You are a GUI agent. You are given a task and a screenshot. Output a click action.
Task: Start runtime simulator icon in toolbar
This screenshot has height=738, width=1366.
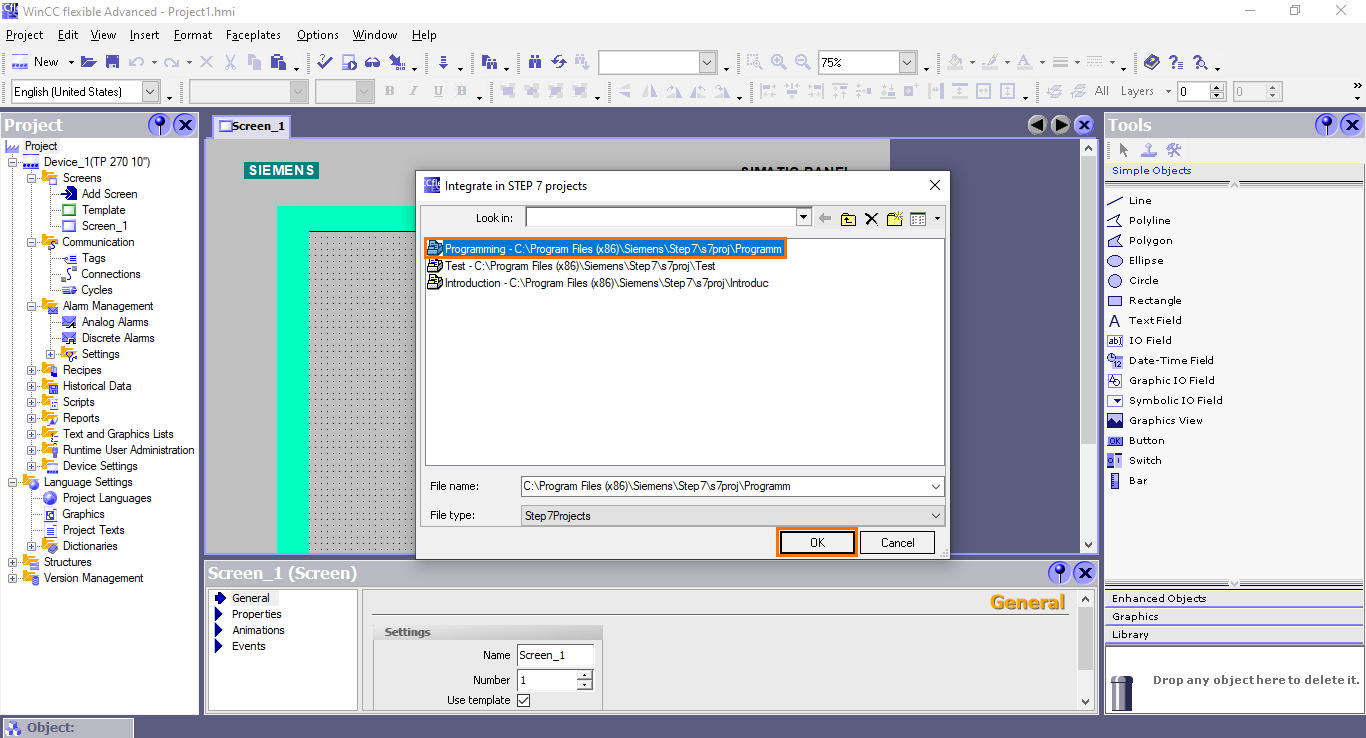349,62
